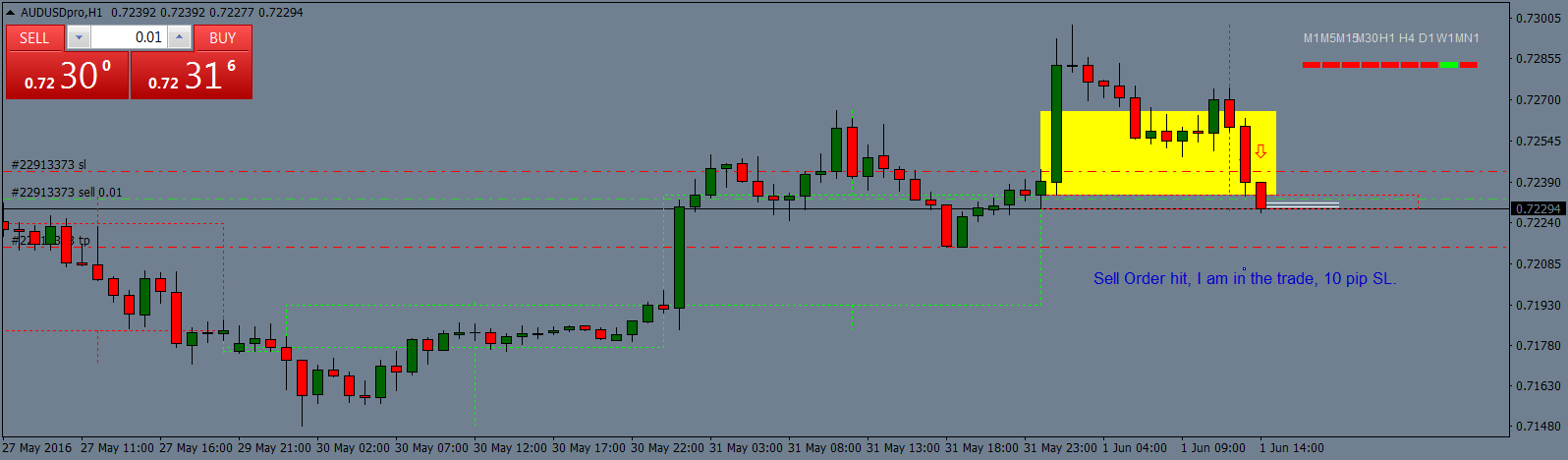The height and width of the screenshot is (460, 1568).
Task: Click the 0.72294 current price label
Action: pos(1539,208)
